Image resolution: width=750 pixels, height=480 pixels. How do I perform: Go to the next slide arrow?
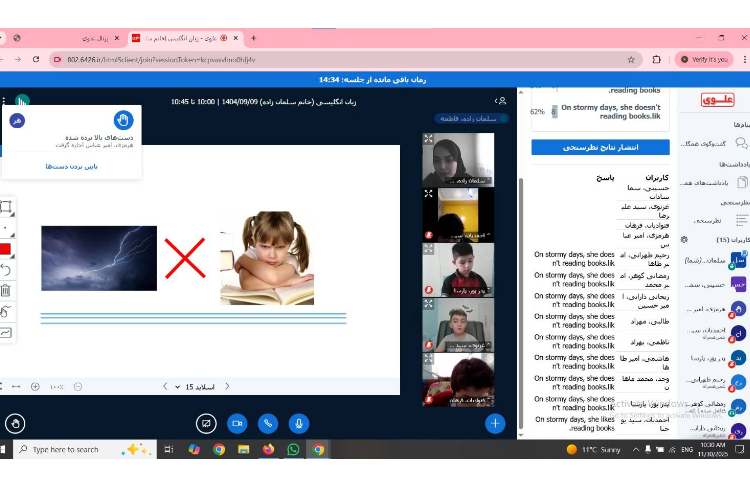click(x=164, y=386)
